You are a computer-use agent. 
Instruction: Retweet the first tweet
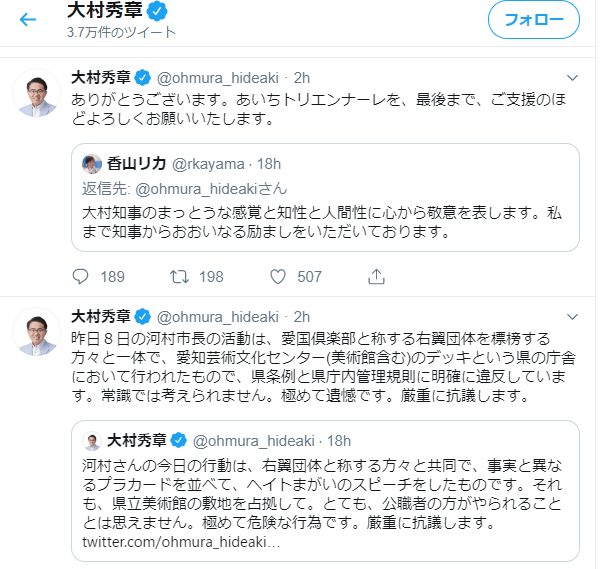(x=181, y=276)
